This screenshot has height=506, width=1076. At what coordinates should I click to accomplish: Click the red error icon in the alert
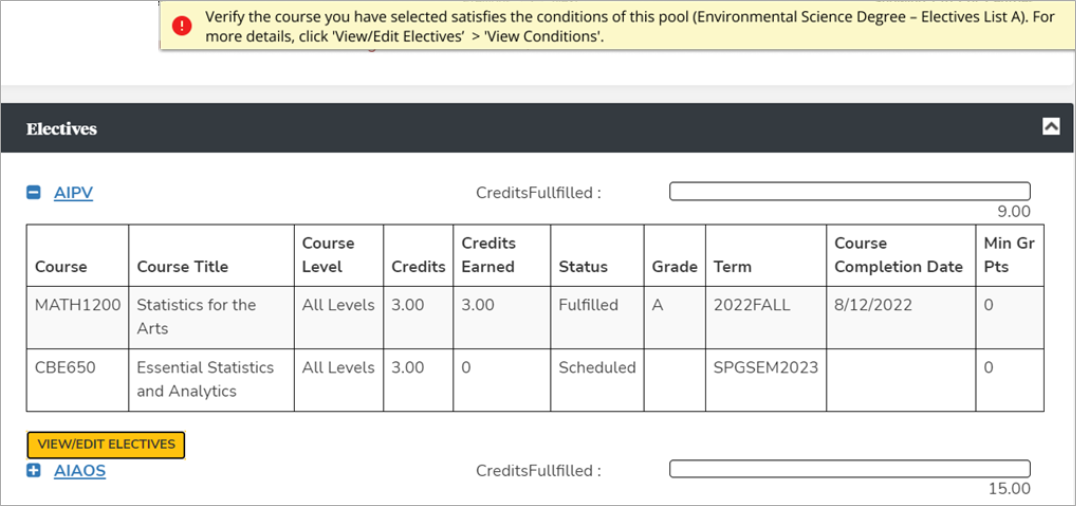point(181,27)
